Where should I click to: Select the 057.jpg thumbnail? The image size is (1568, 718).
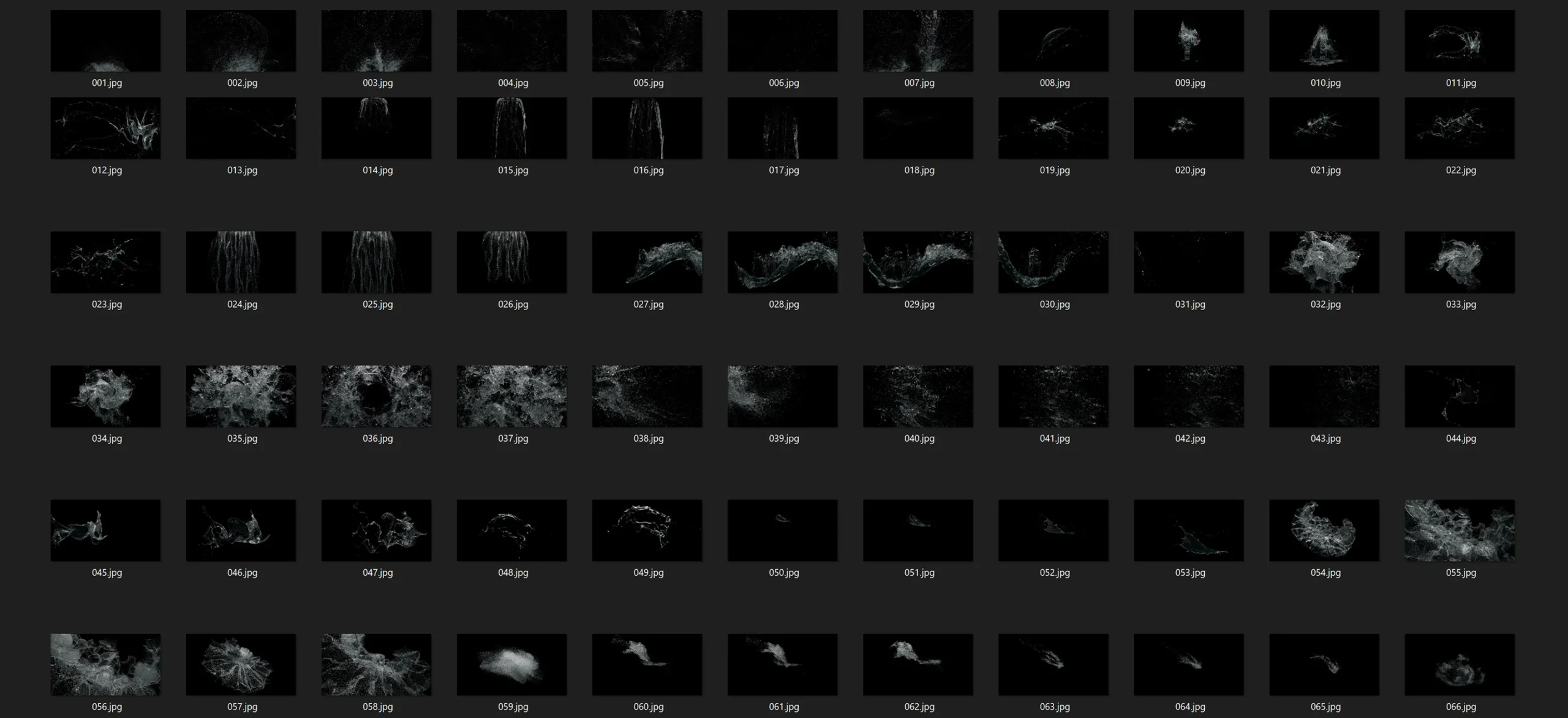click(241, 665)
